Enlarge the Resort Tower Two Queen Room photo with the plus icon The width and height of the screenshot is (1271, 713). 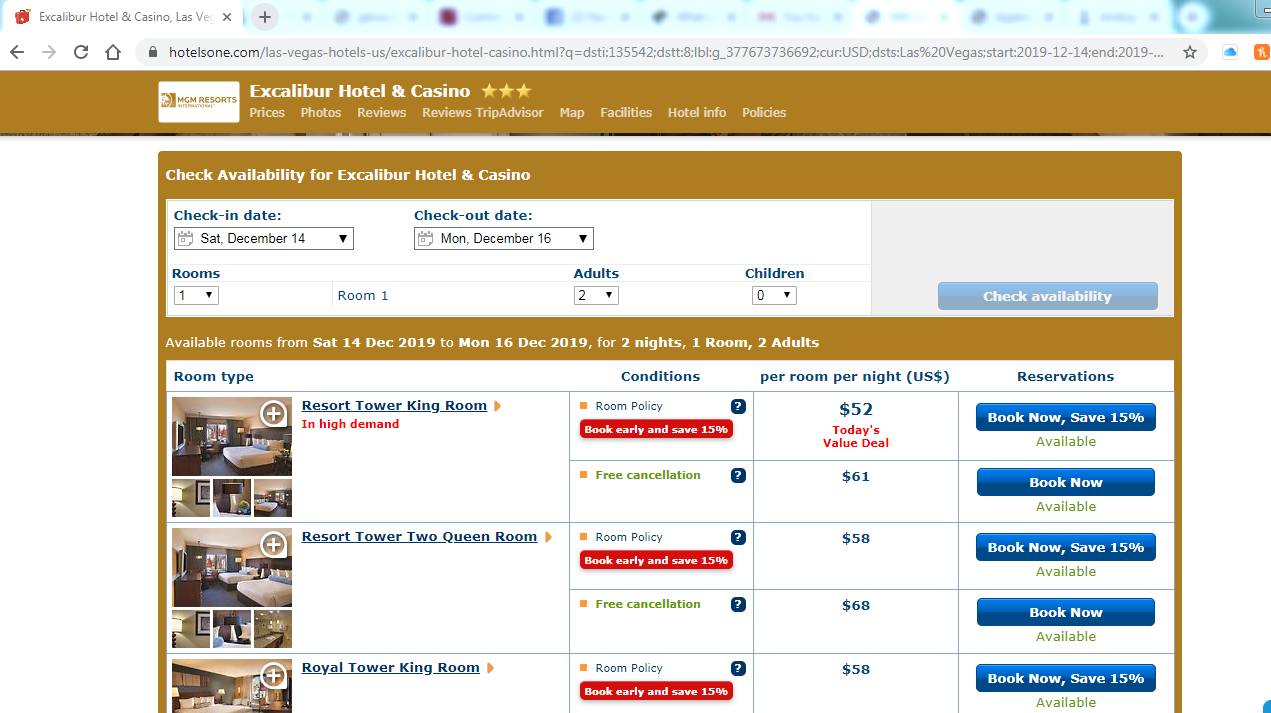pos(274,544)
